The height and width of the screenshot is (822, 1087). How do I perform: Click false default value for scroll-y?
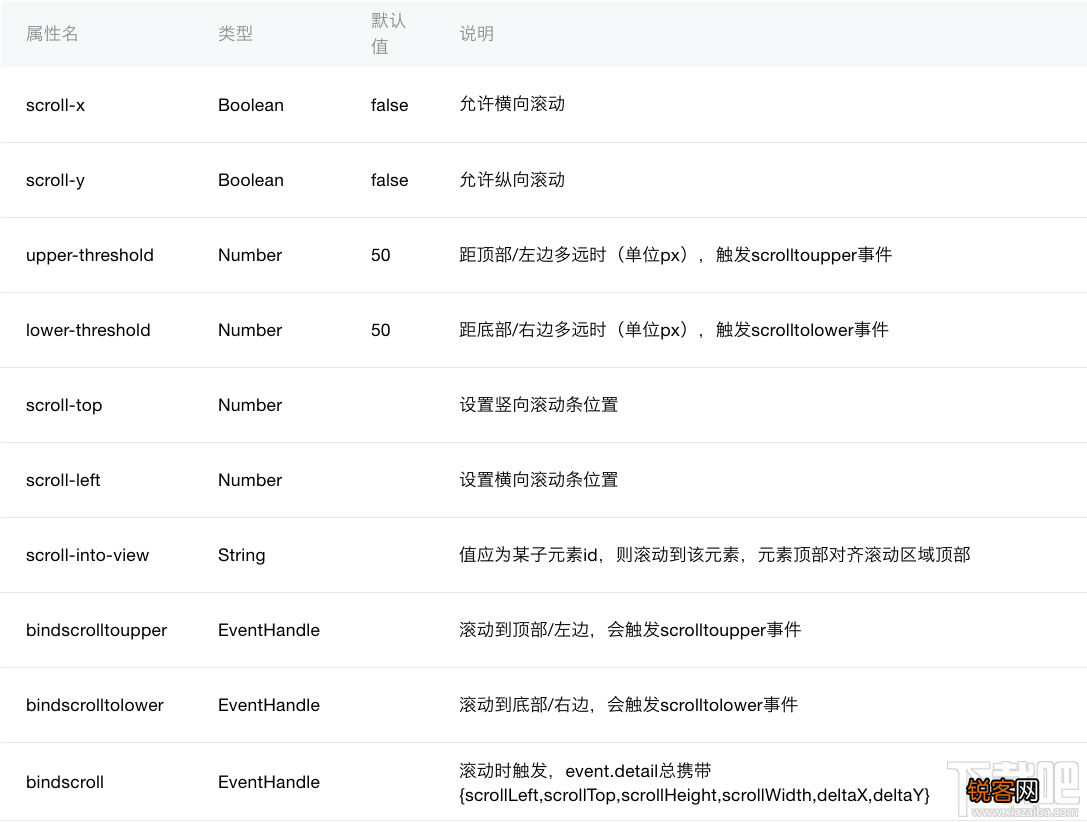click(x=390, y=180)
